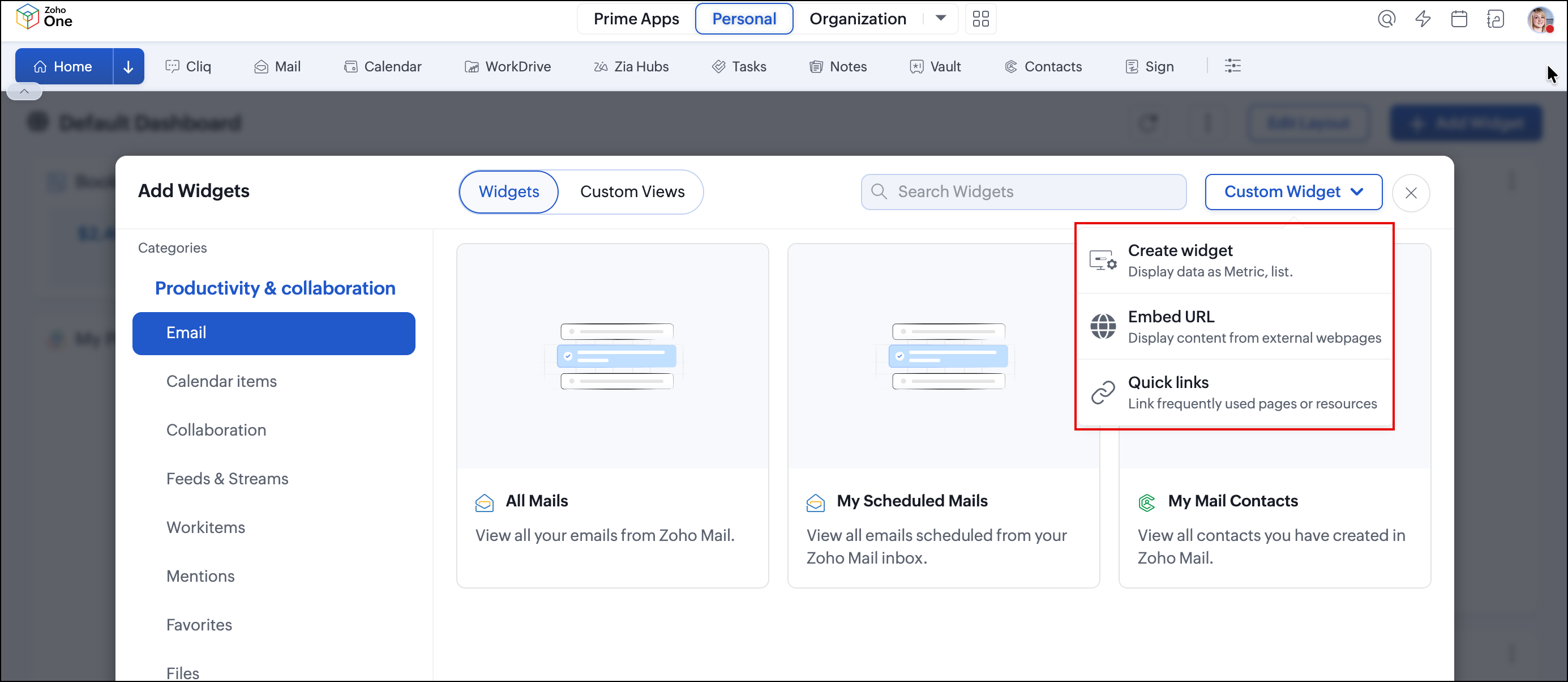The height and width of the screenshot is (682, 1568).
Task: Choose Create widget from dropdown
Action: tap(1235, 261)
